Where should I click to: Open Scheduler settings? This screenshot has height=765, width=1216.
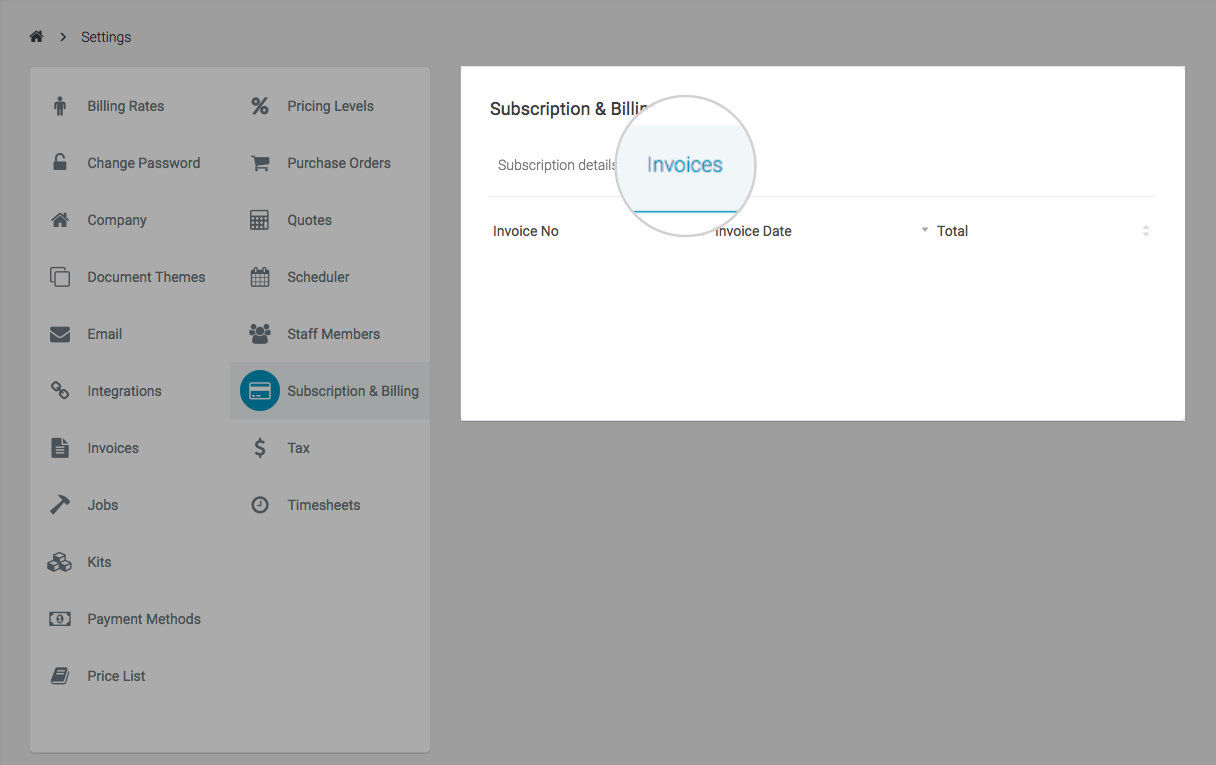318,277
